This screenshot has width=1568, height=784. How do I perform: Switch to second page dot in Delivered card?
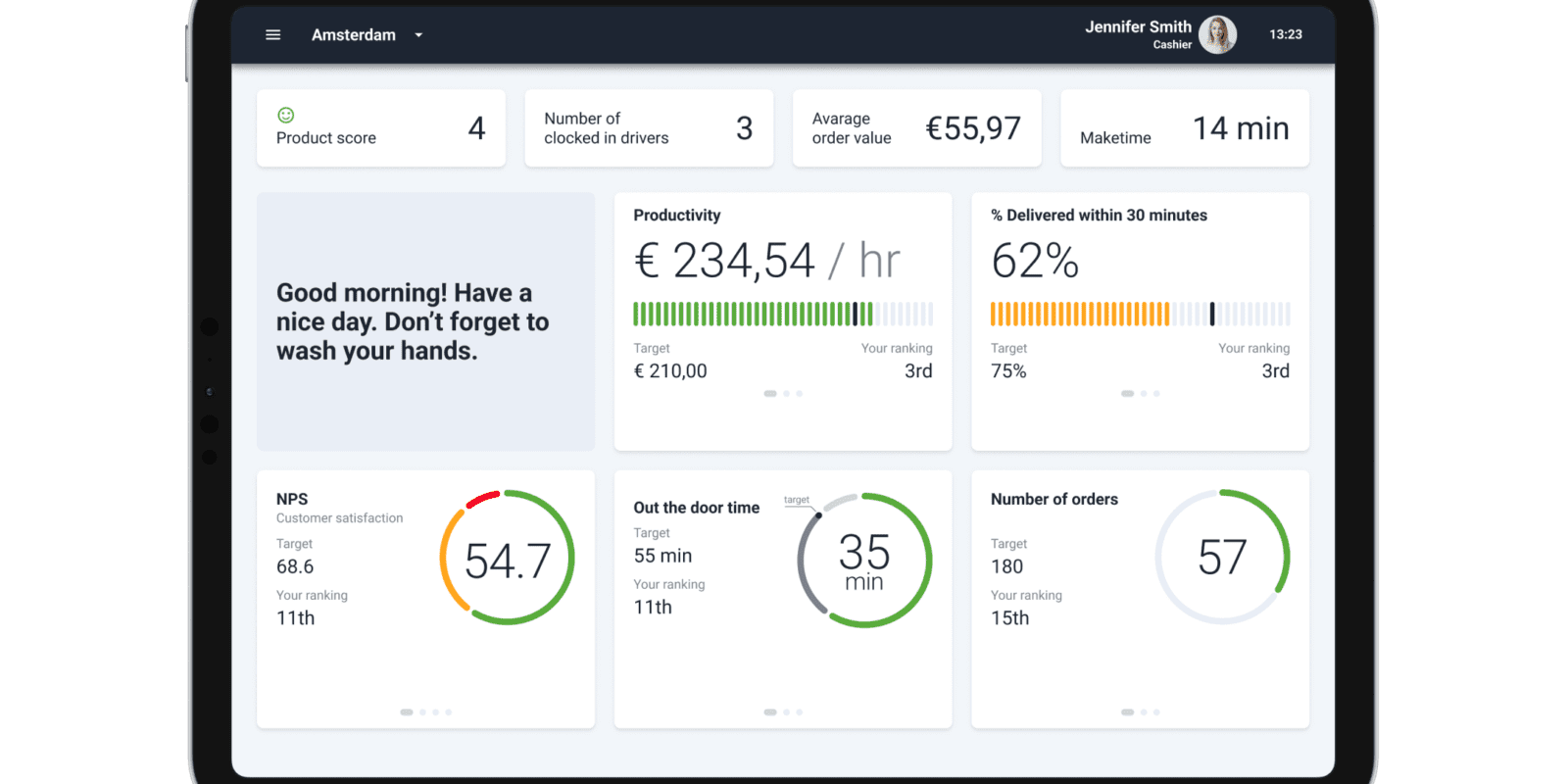(x=1144, y=394)
